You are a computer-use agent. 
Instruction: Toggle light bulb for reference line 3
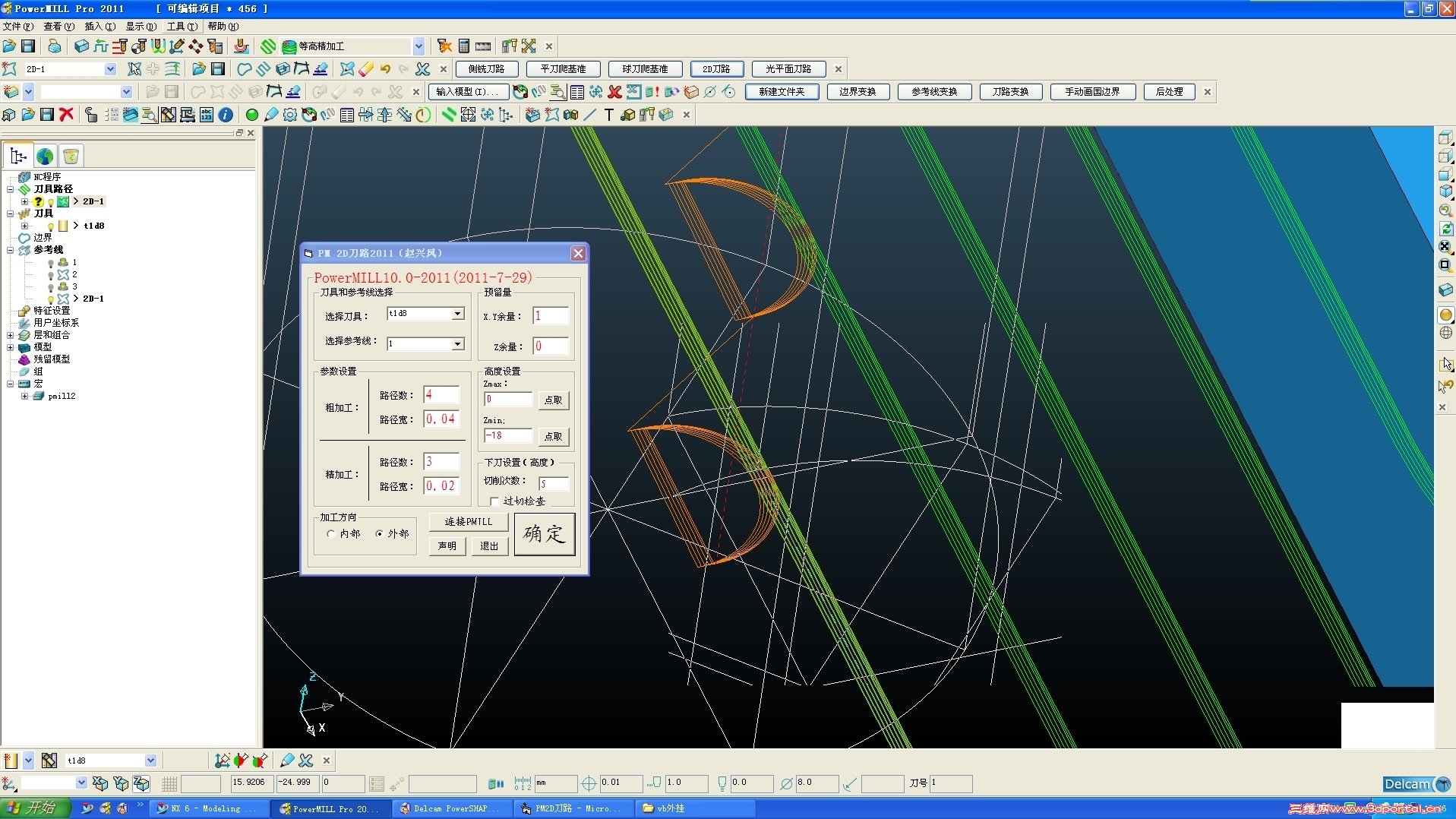pyautogui.click(x=51, y=287)
